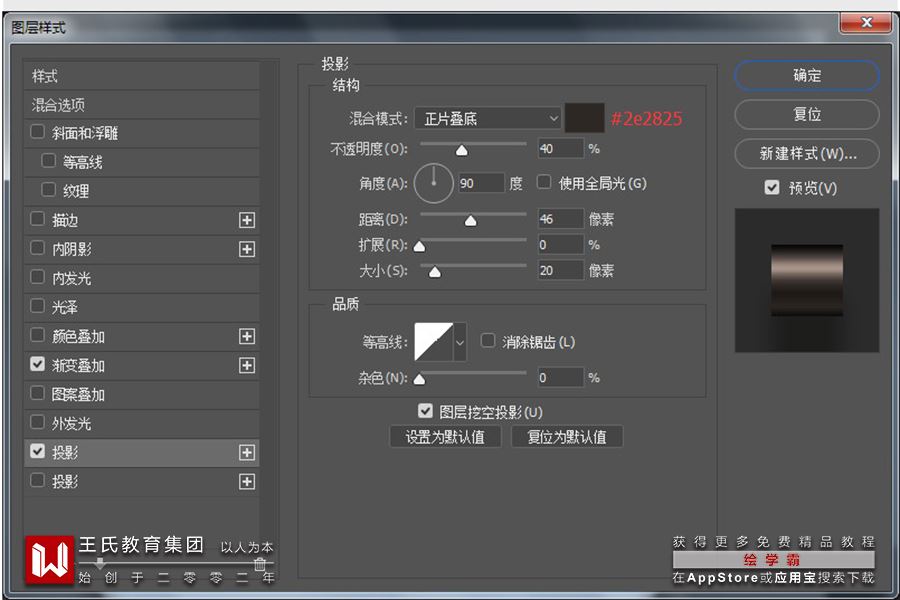Enable the 内发光 checkbox

point(37,277)
